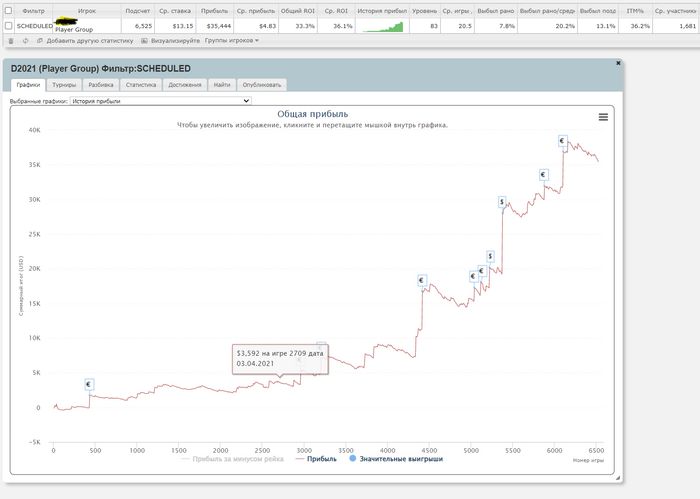Click the Ср. участники column header
The image size is (700, 499).
coord(675,11)
